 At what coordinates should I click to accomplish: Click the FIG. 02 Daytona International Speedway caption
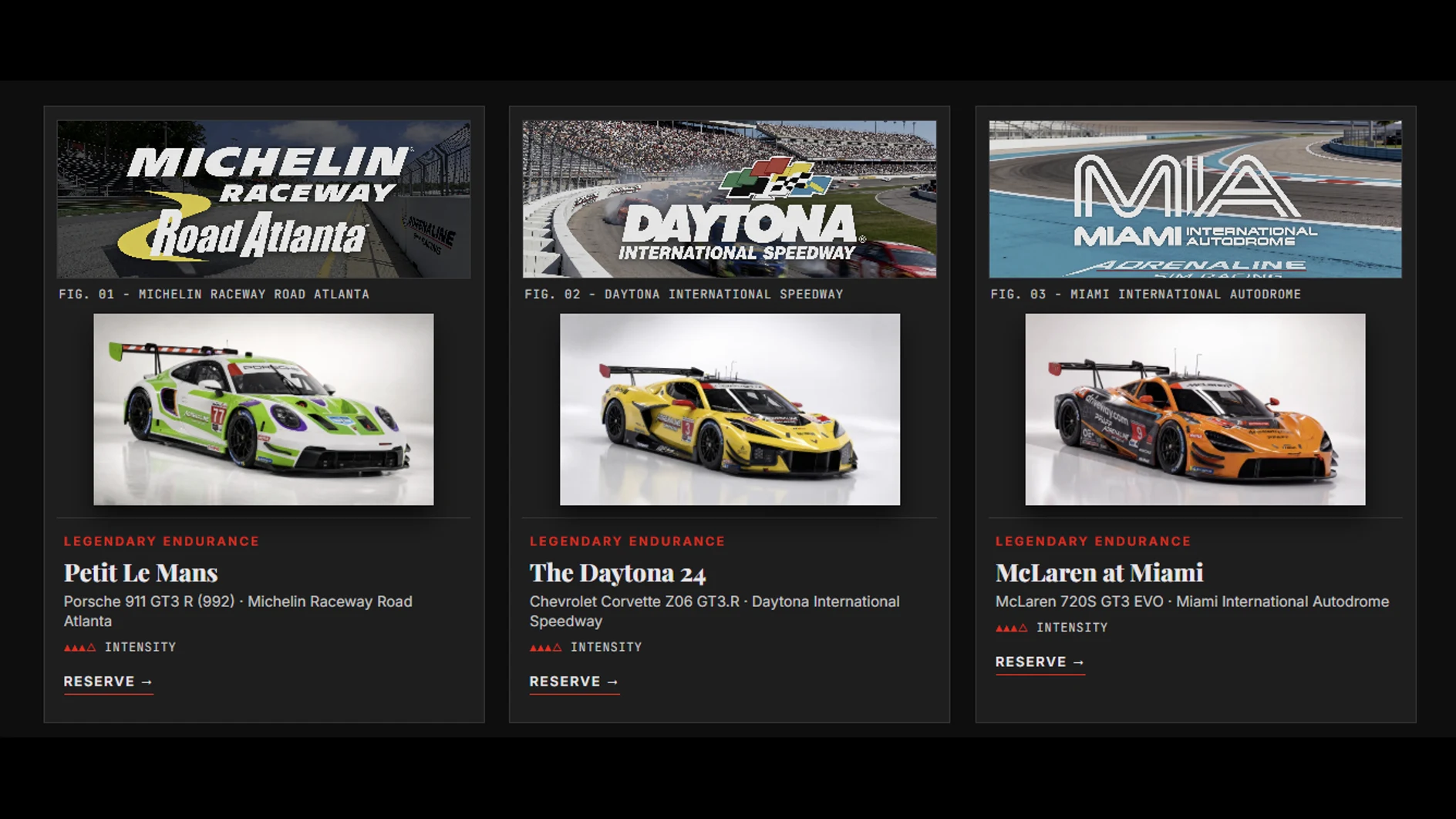(x=684, y=295)
